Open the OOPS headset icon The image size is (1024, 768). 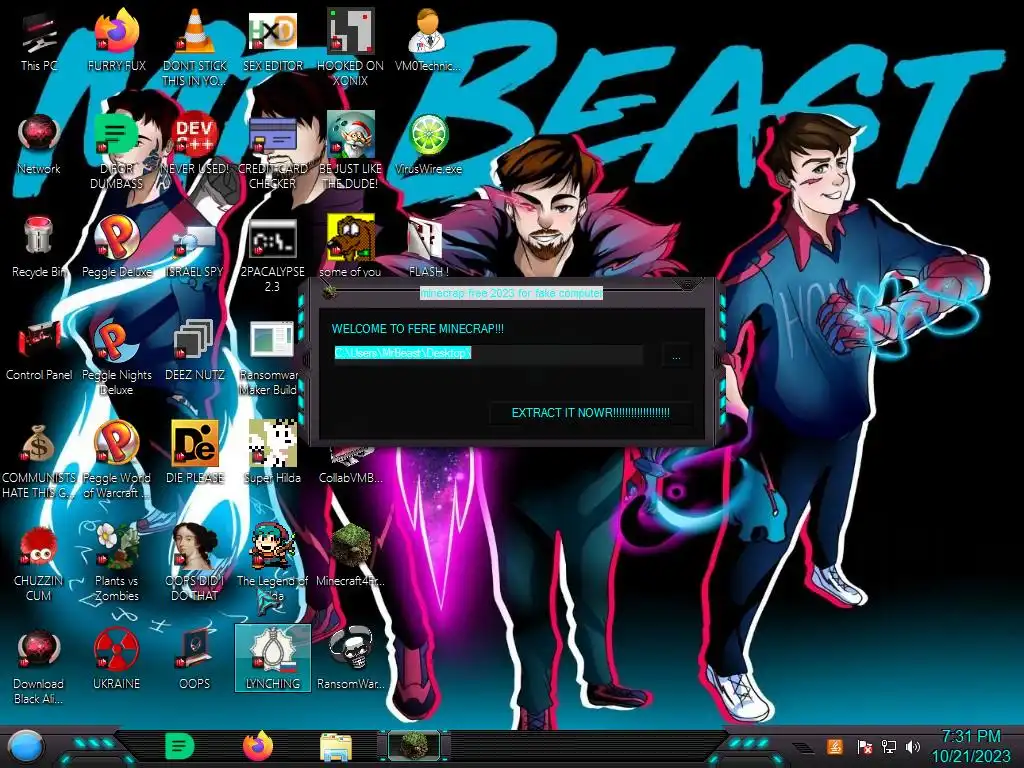[x=195, y=658]
